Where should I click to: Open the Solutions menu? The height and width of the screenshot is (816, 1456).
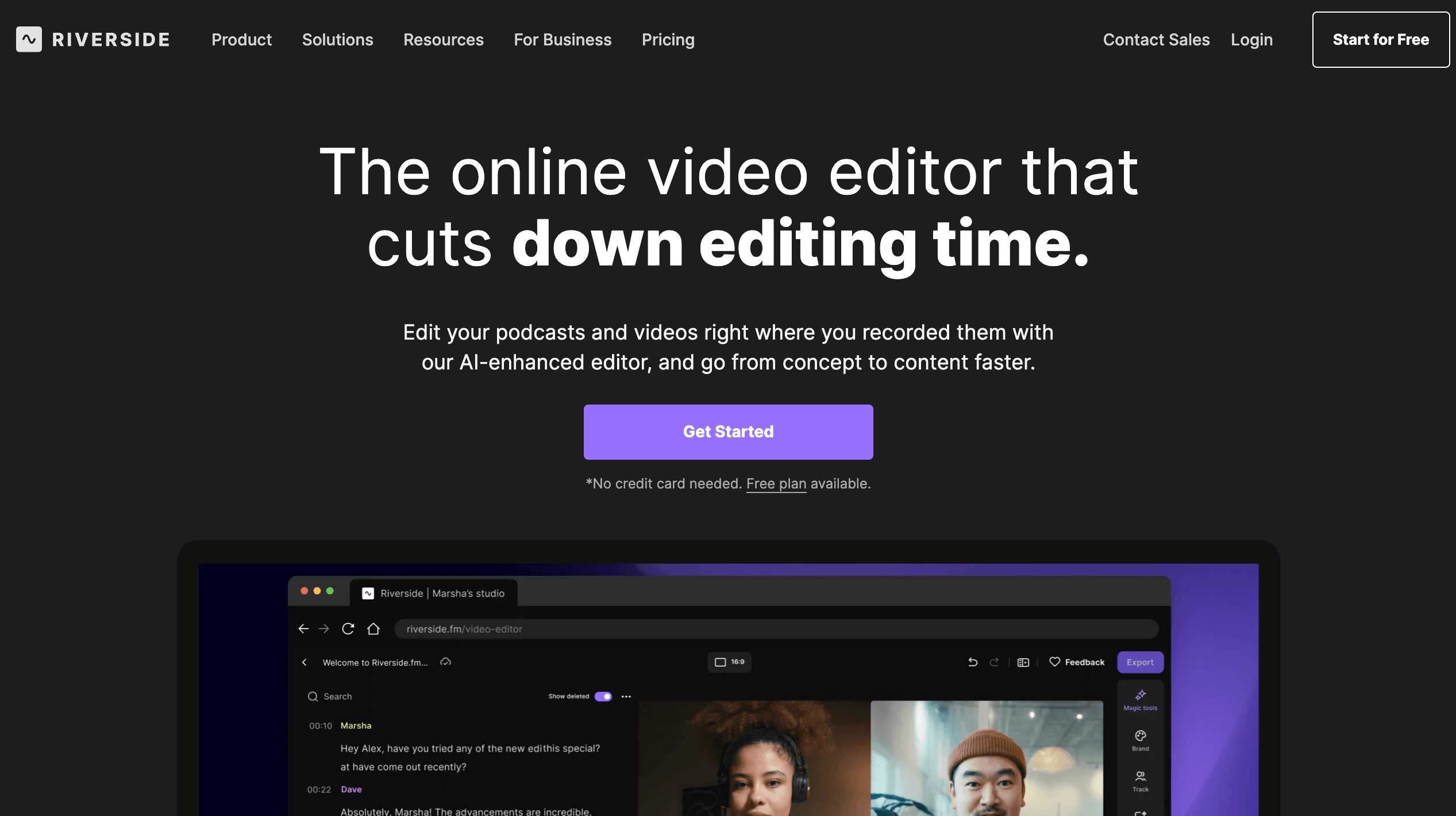pyautogui.click(x=337, y=39)
